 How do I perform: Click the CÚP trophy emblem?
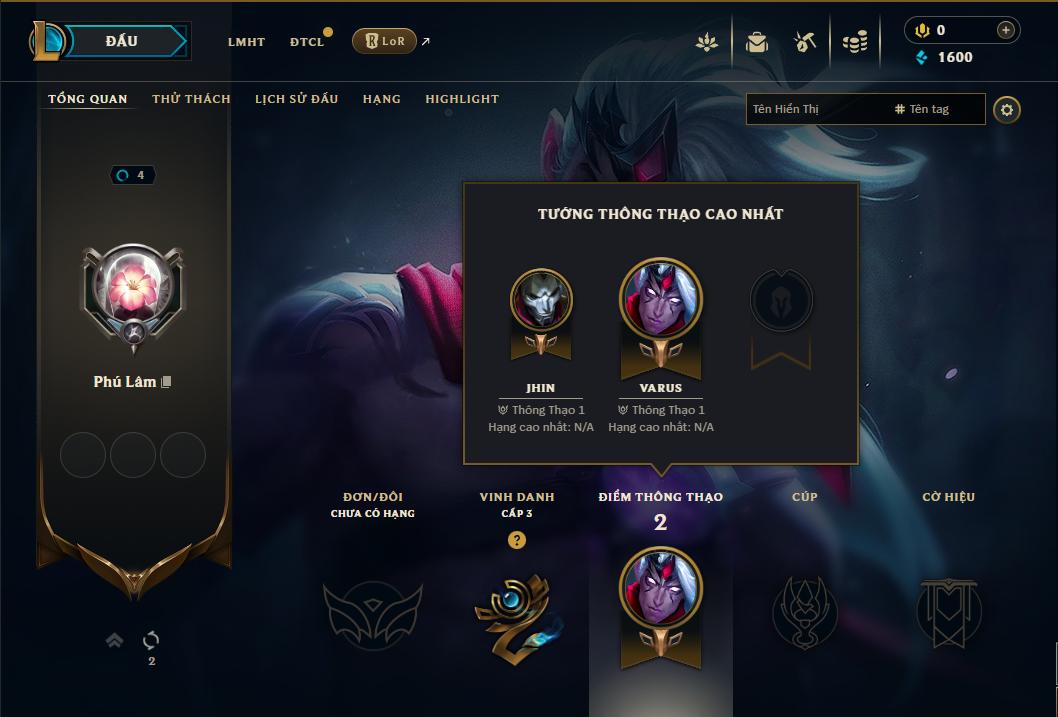(x=804, y=612)
